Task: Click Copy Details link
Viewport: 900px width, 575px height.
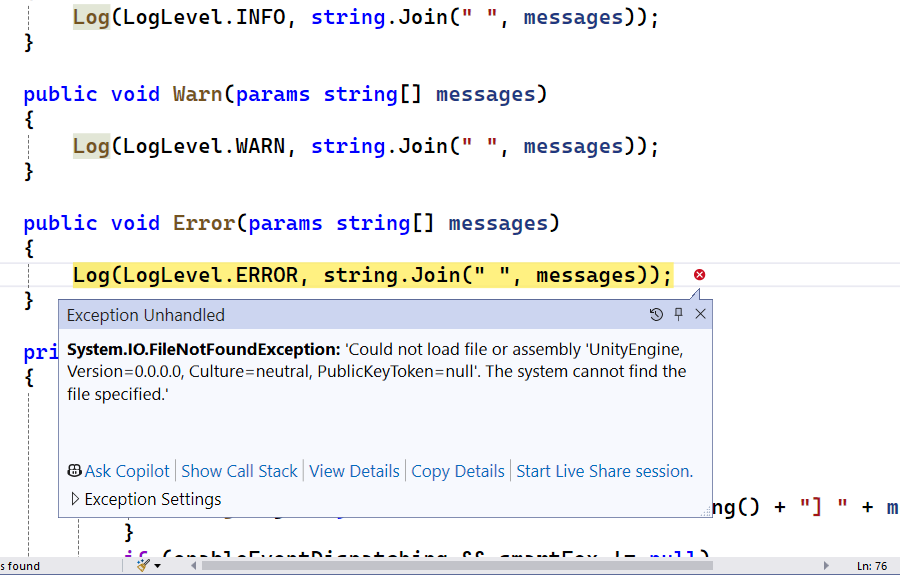Action: [x=458, y=471]
